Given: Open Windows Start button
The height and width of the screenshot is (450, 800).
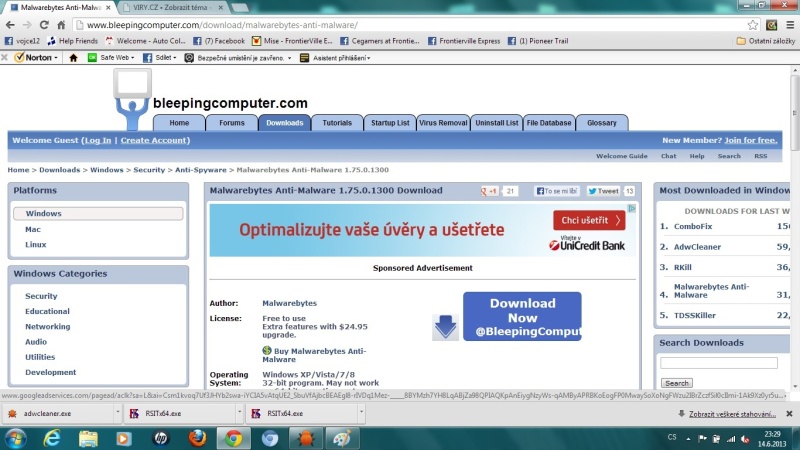Looking at the screenshot, I should (15, 438).
